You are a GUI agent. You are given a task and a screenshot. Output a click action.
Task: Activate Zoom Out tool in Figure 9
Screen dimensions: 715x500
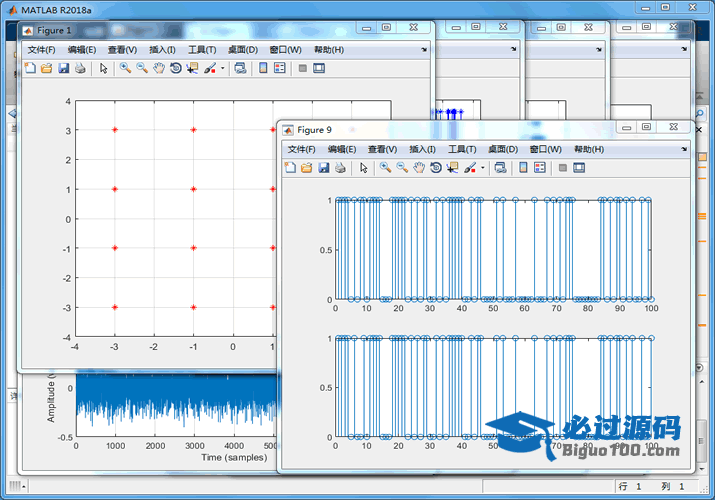[x=402, y=168]
